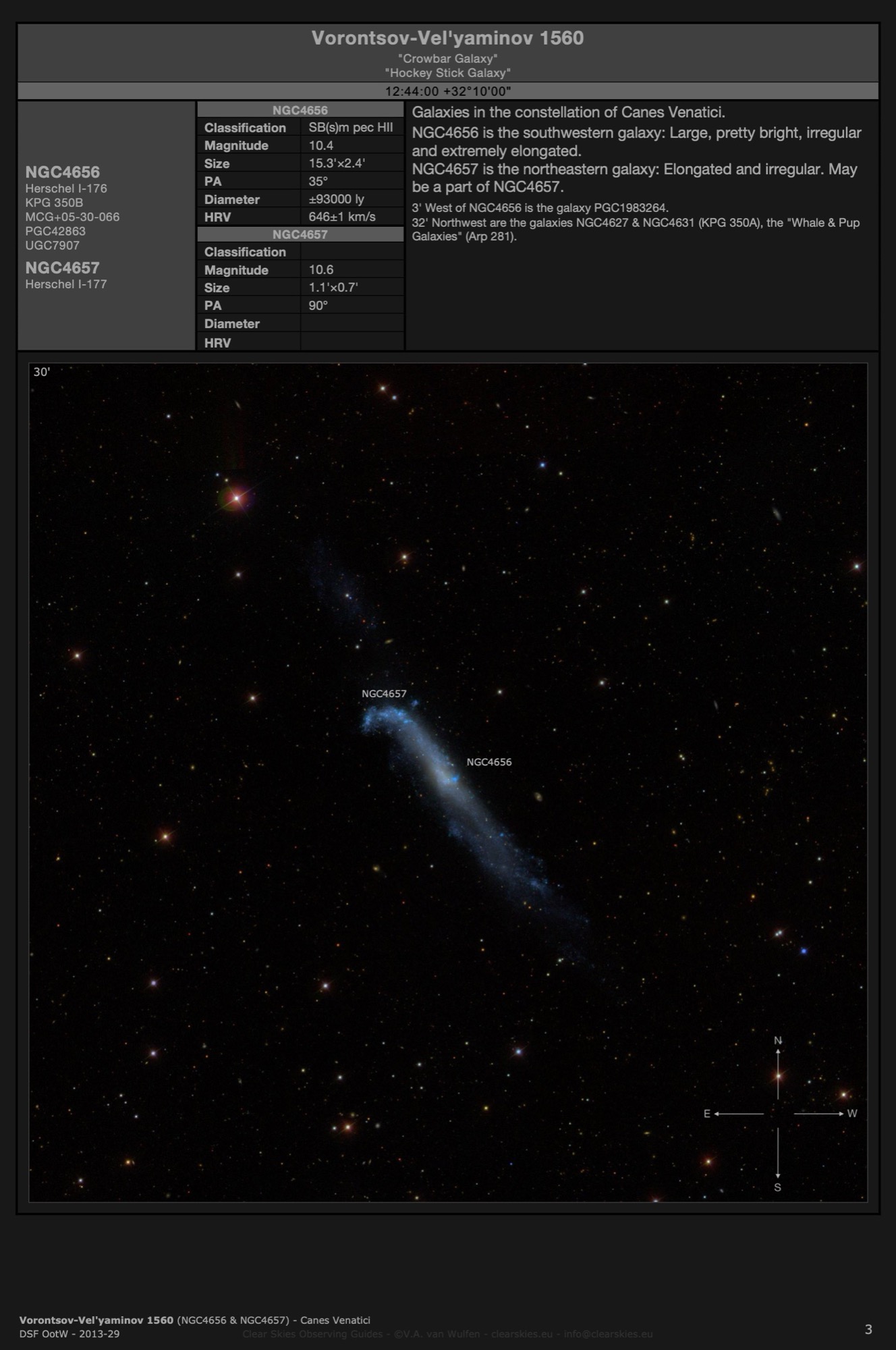
Task: Click the "Hockey Stick Galaxy" subtitle
Action: (x=447, y=72)
